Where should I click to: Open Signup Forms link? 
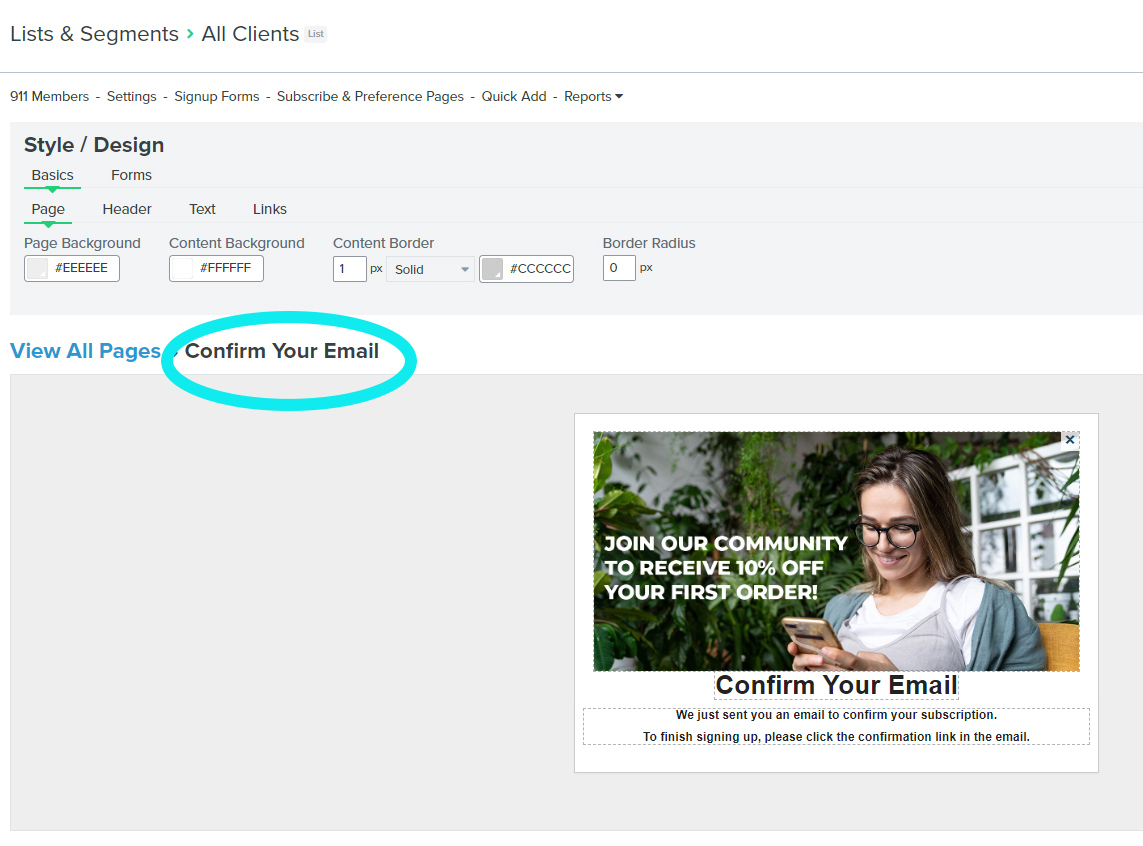(x=216, y=96)
